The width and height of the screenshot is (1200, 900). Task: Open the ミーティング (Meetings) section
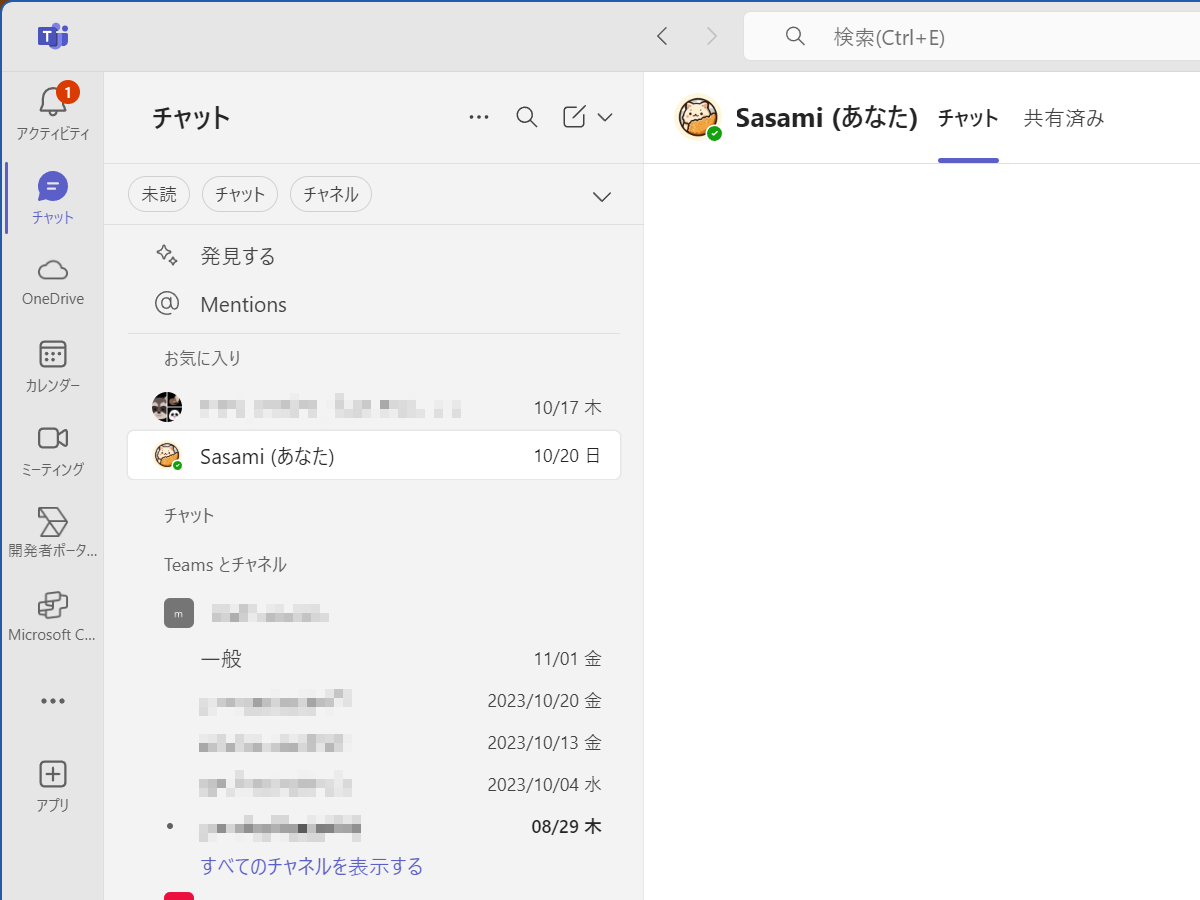click(x=52, y=448)
